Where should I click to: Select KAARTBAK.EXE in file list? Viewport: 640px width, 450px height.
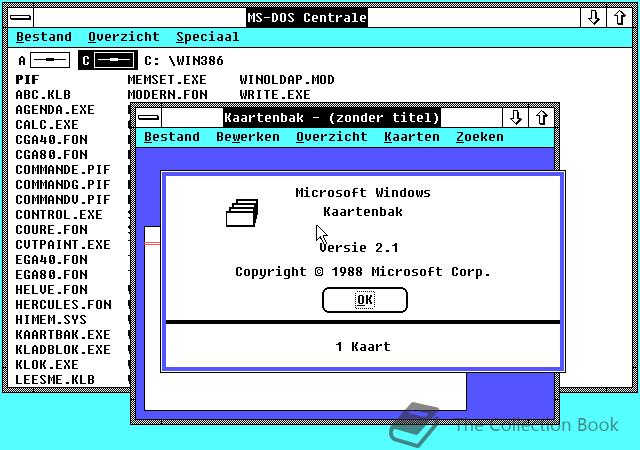(x=63, y=335)
